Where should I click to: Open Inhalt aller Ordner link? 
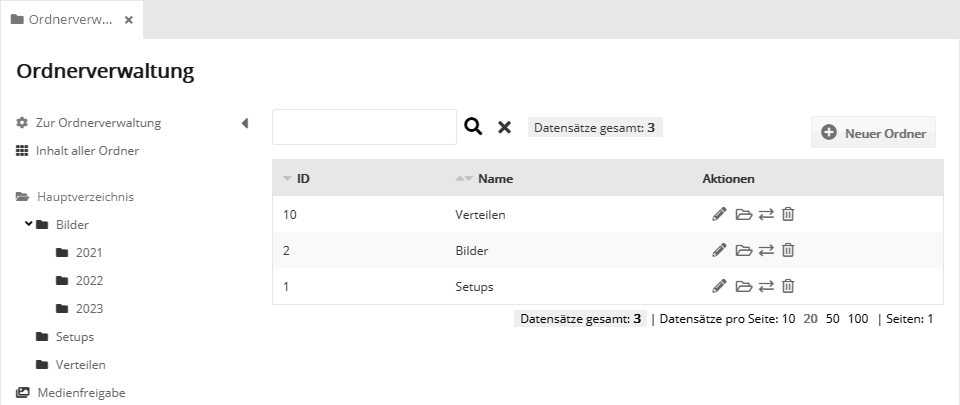87,151
